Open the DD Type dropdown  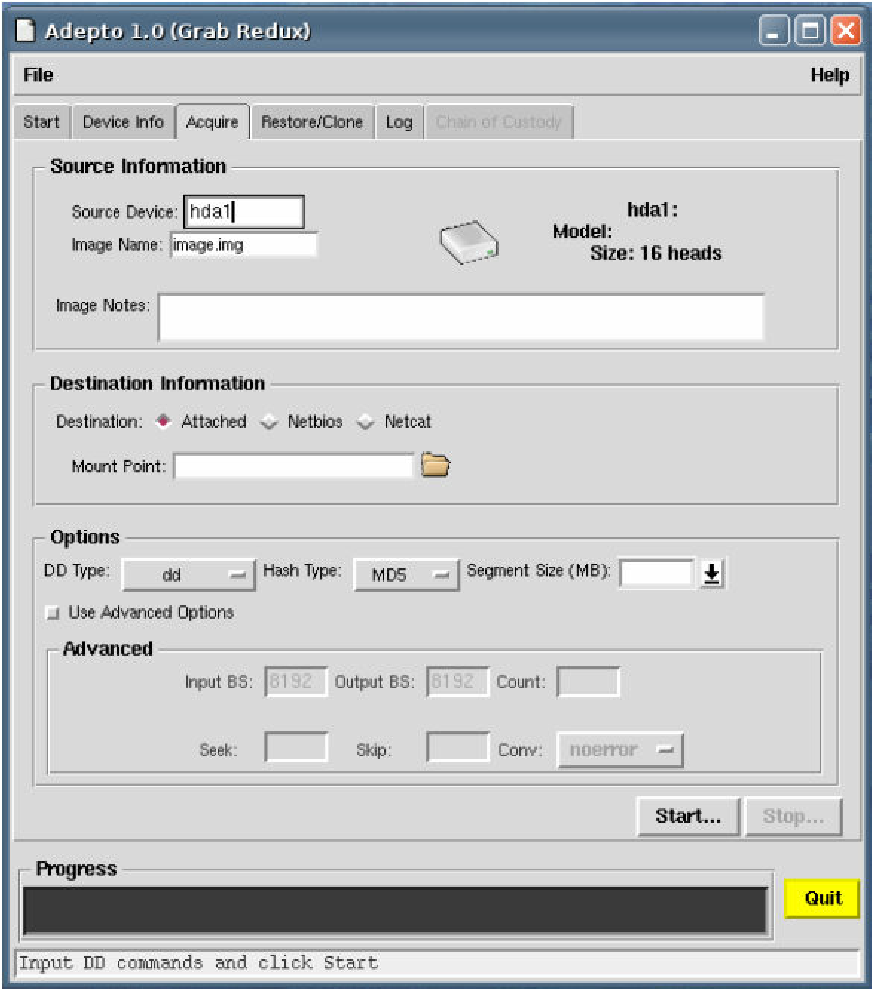point(187,575)
